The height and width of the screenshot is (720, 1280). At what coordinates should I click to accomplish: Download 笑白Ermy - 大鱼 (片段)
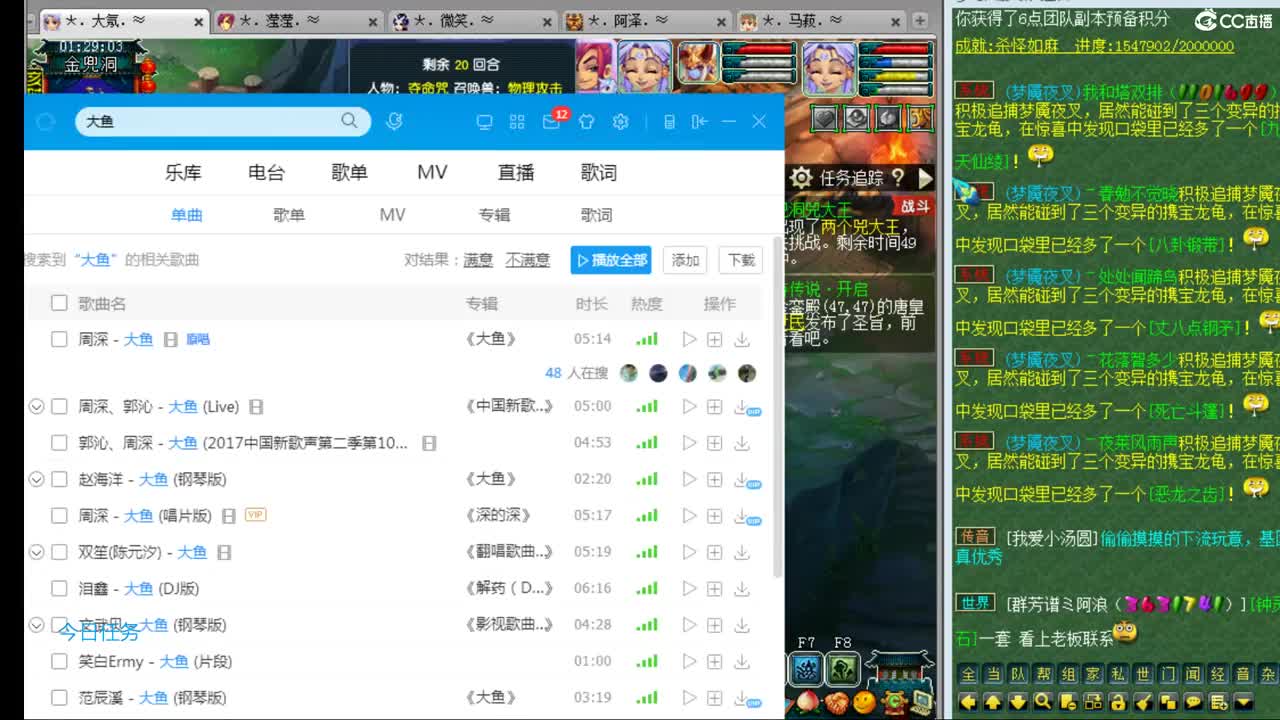point(742,662)
